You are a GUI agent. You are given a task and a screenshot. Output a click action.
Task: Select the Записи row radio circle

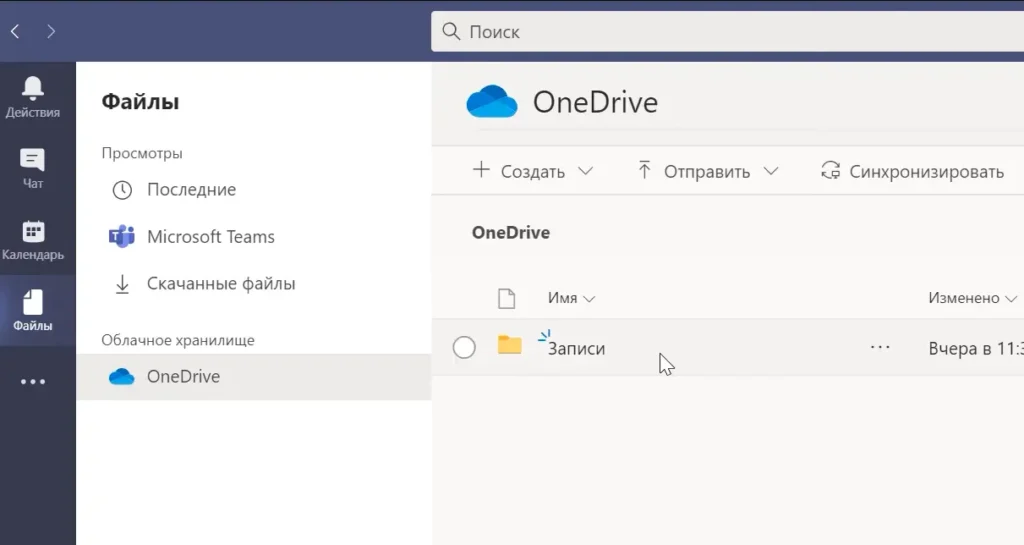point(464,347)
